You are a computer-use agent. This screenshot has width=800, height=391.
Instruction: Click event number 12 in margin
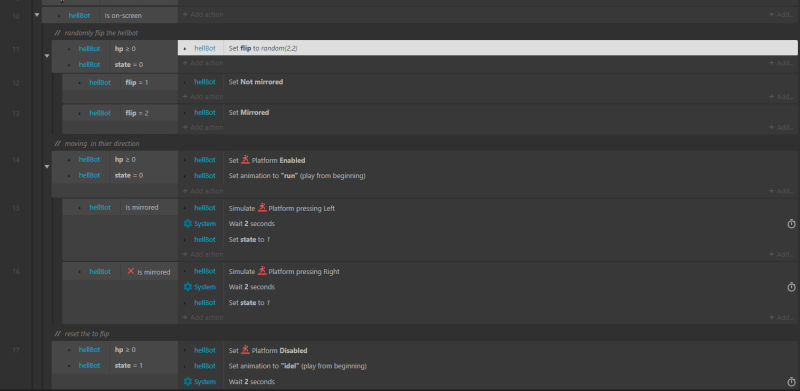point(16,83)
